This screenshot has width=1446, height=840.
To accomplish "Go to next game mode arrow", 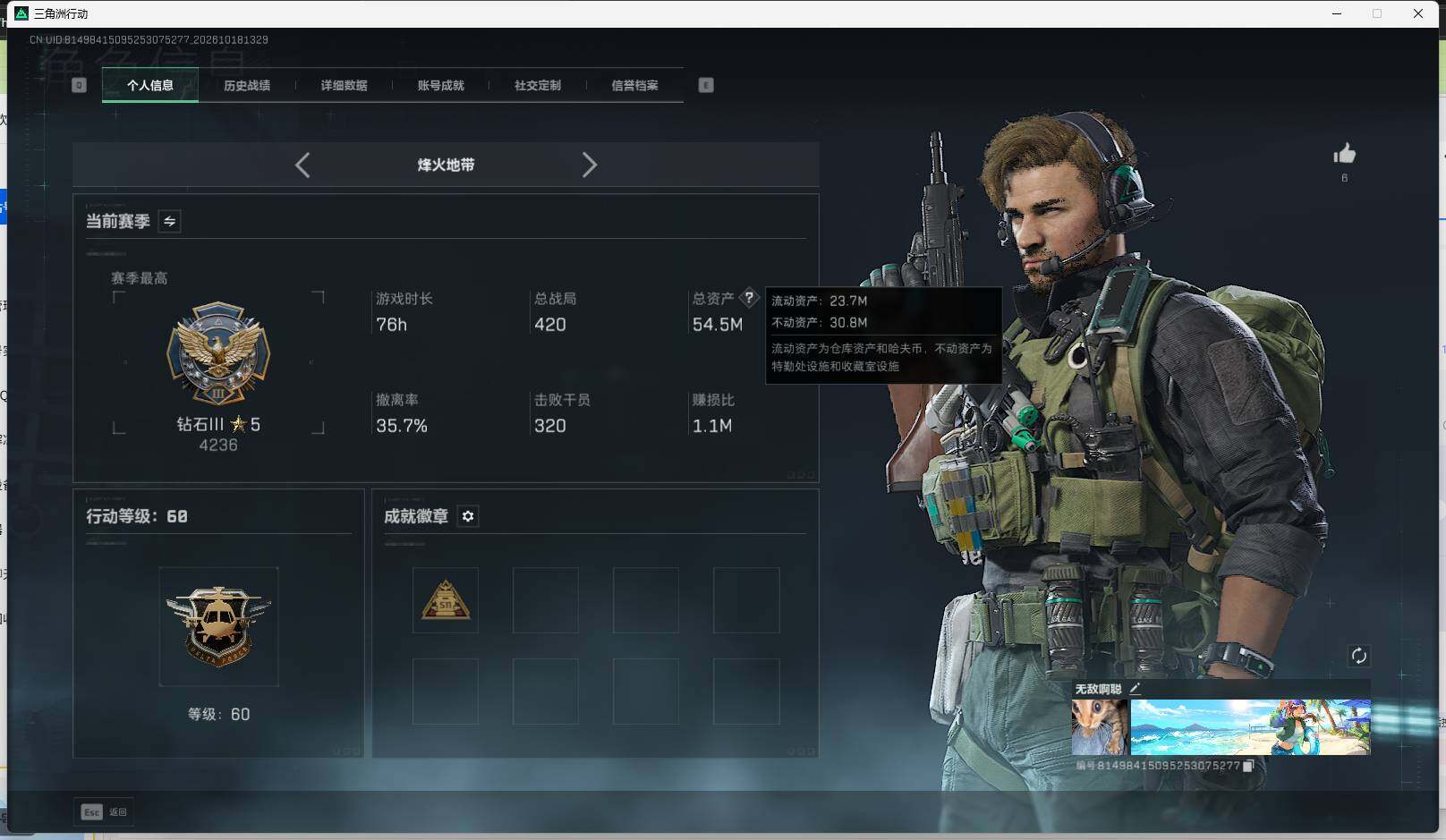I will (589, 165).
